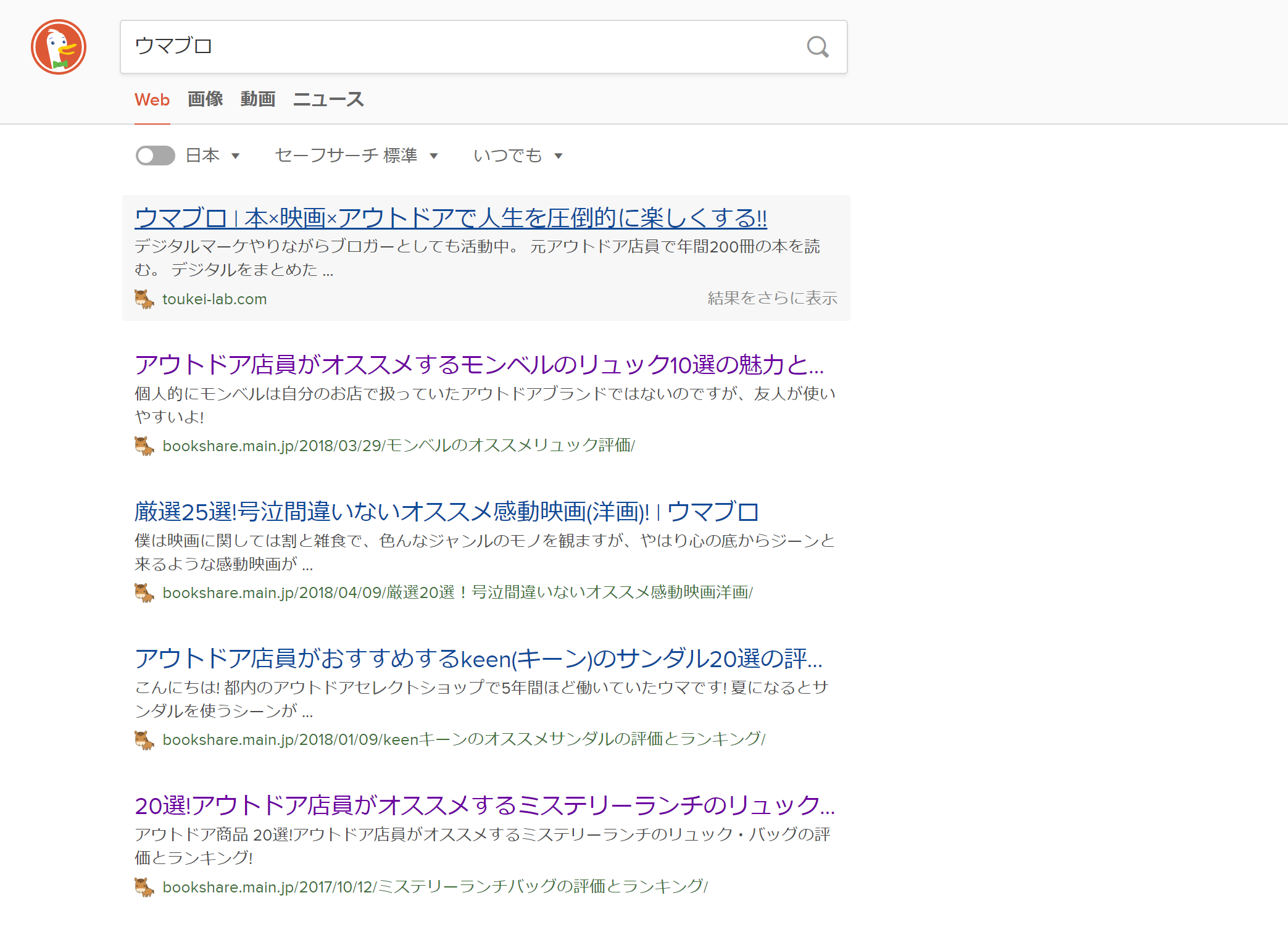Switch to the ニュース tab
This screenshot has width=1288, height=927.
pos(328,99)
